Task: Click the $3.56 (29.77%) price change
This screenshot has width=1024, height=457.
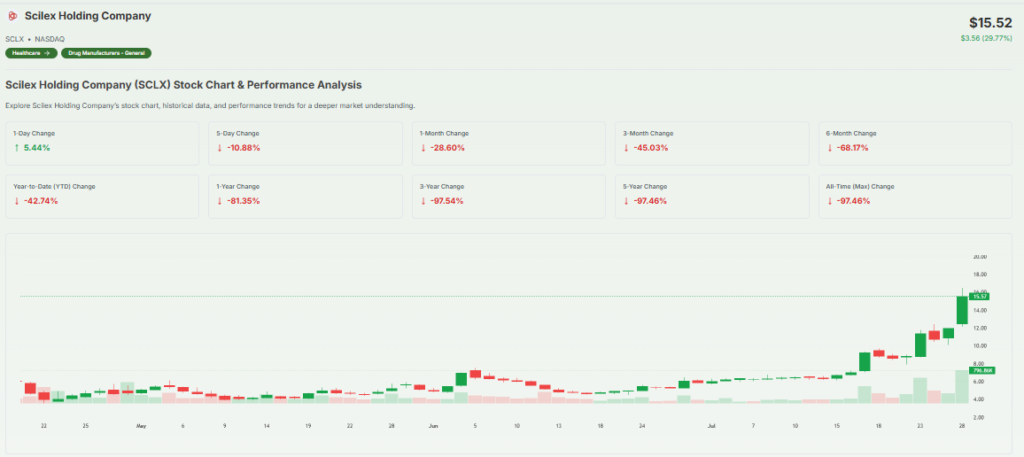Action: coord(986,39)
